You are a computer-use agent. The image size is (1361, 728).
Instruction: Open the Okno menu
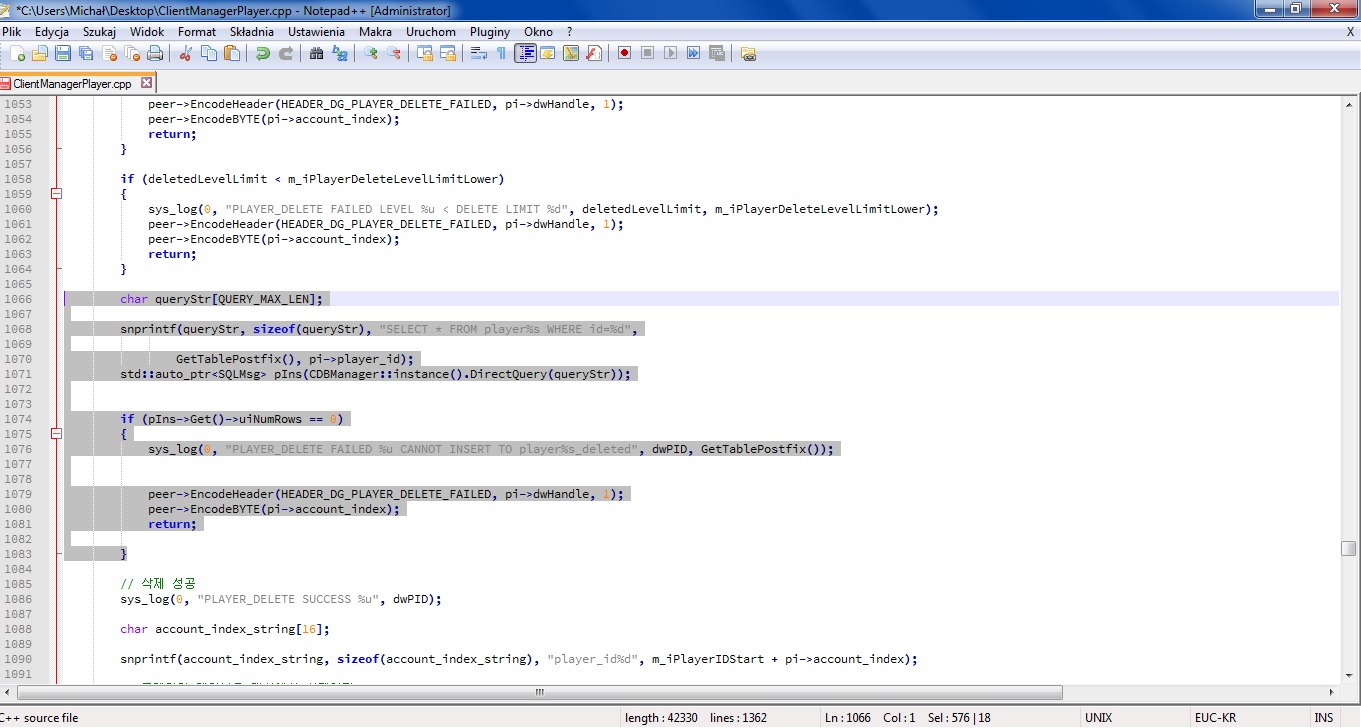pos(538,32)
